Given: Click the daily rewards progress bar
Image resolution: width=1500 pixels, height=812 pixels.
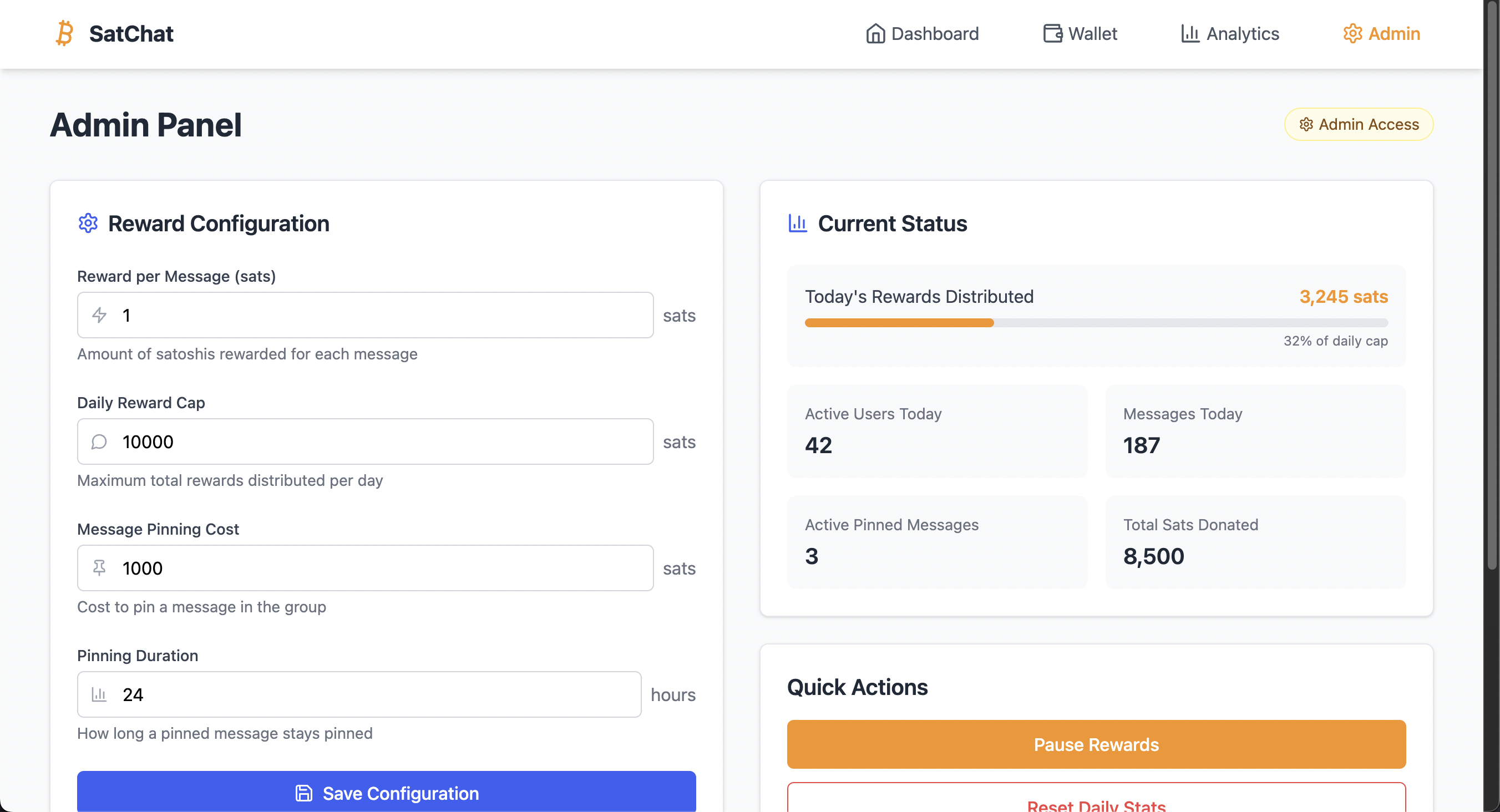Looking at the screenshot, I should [1096, 322].
